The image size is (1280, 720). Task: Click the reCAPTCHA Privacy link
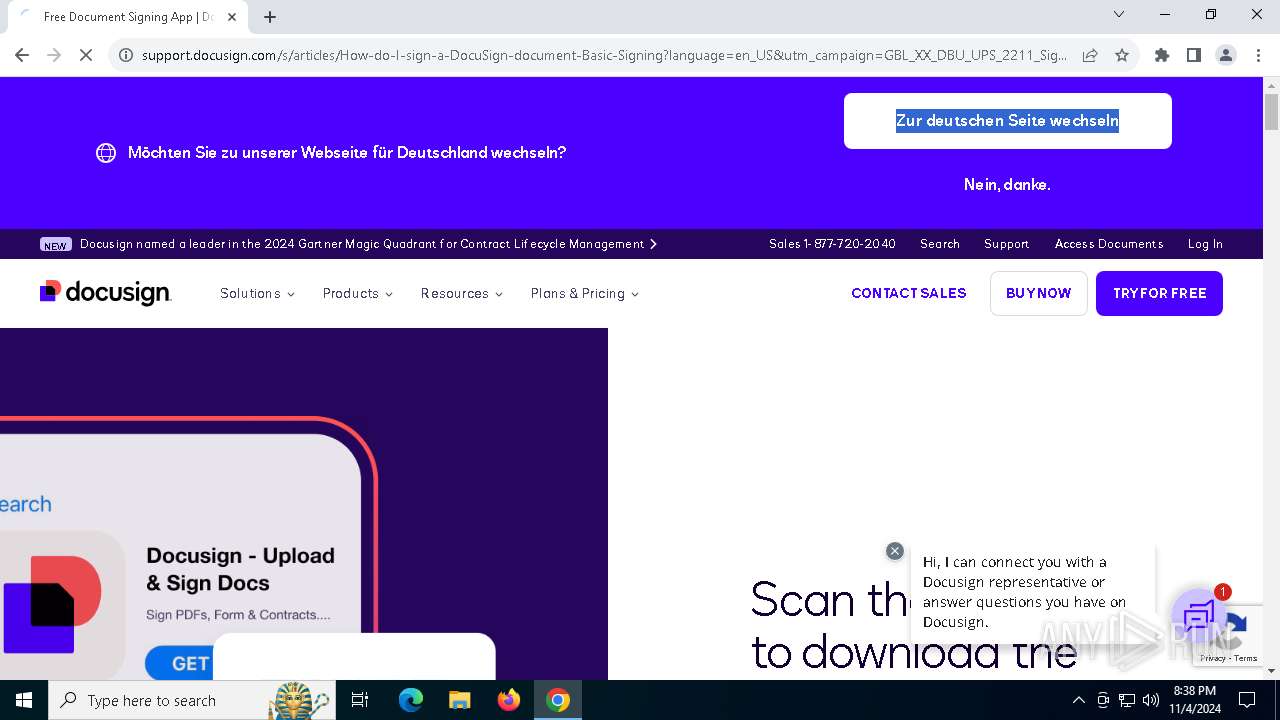click(1212, 658)
